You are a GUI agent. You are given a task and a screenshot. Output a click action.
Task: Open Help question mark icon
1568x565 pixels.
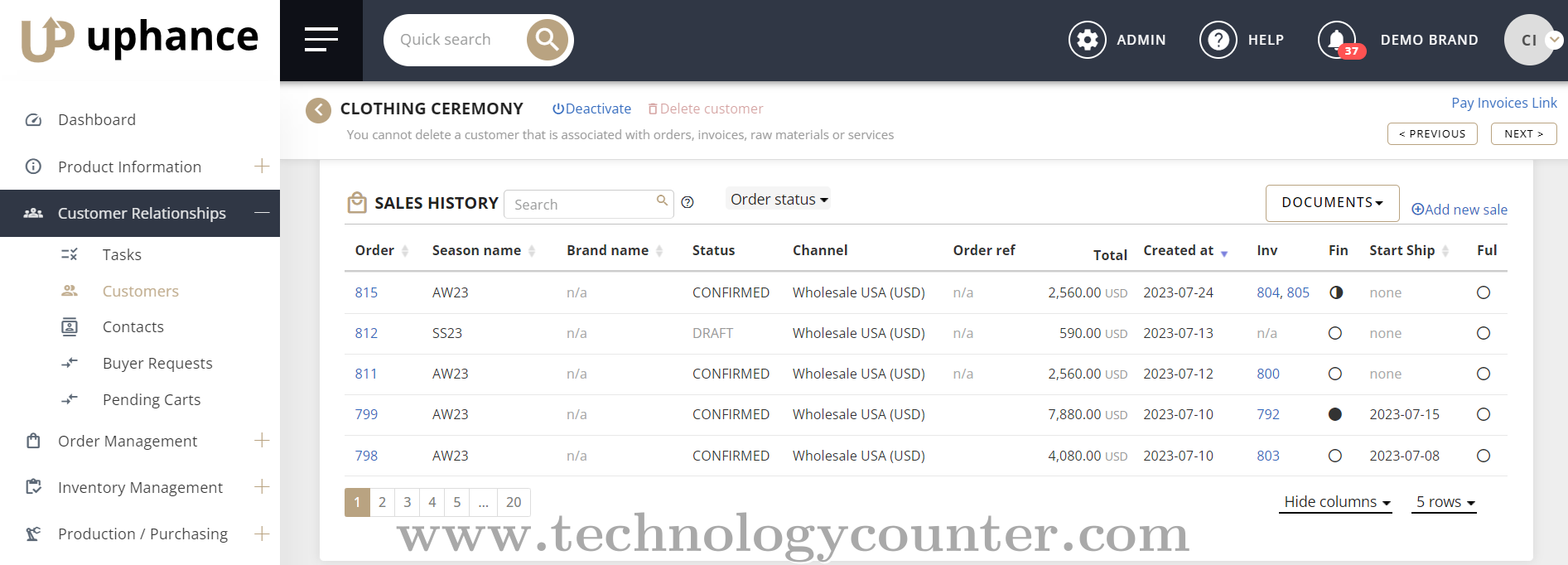pos(1218,40)
